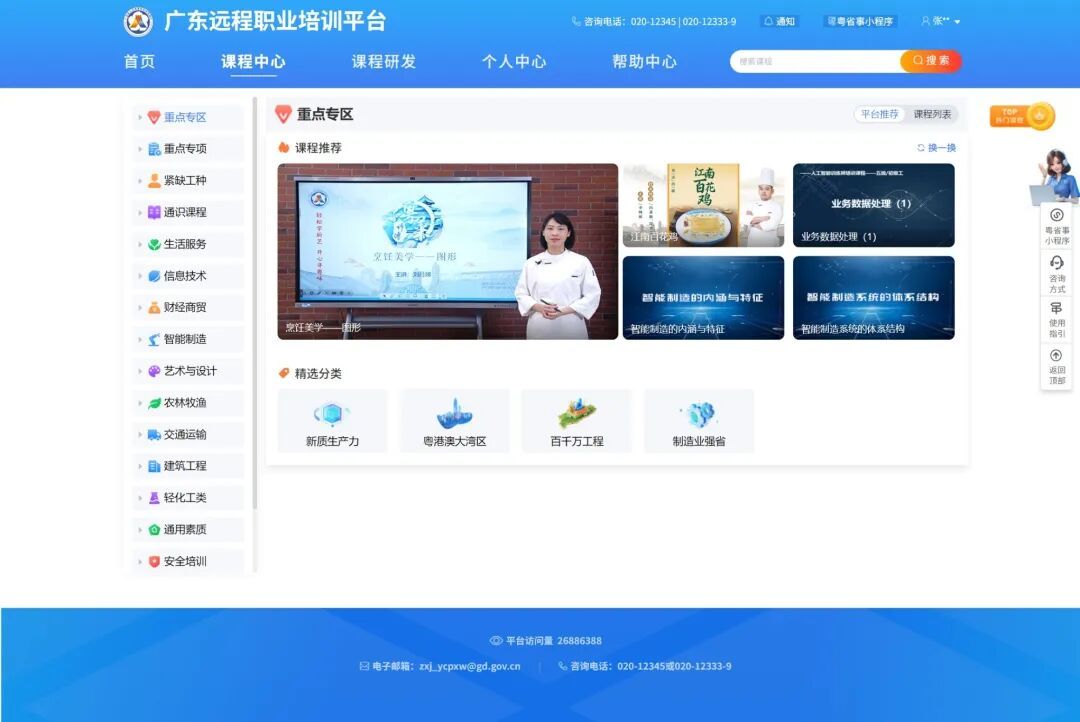Screen dimensions: 1080x722
Task: Click the 制造业强省 category icon
Action: [698, 414]
